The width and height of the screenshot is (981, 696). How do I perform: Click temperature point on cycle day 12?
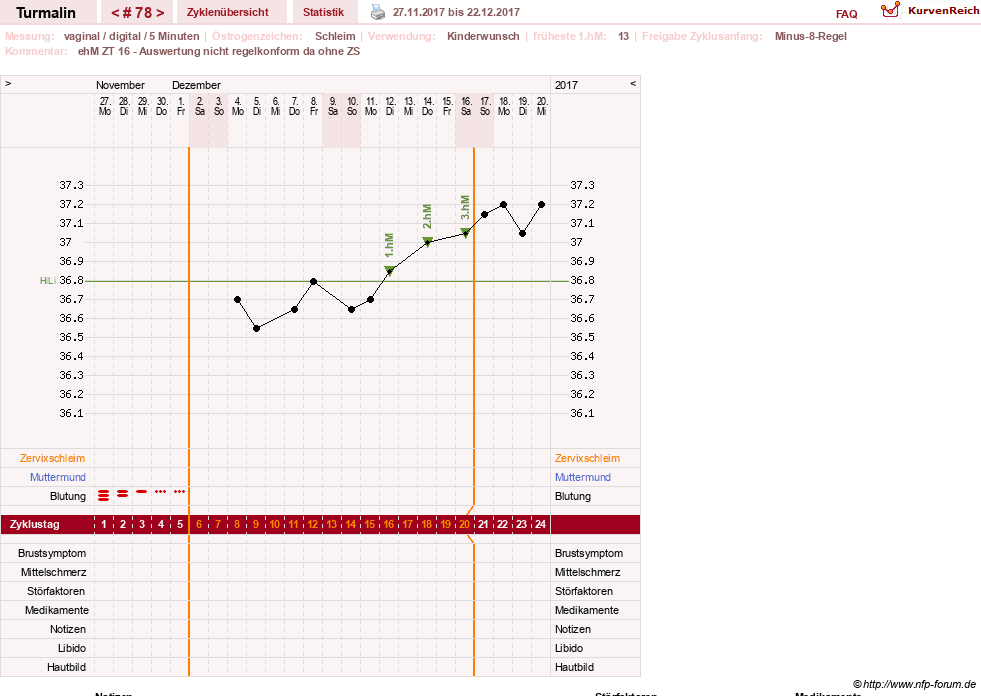click(313, 282)
